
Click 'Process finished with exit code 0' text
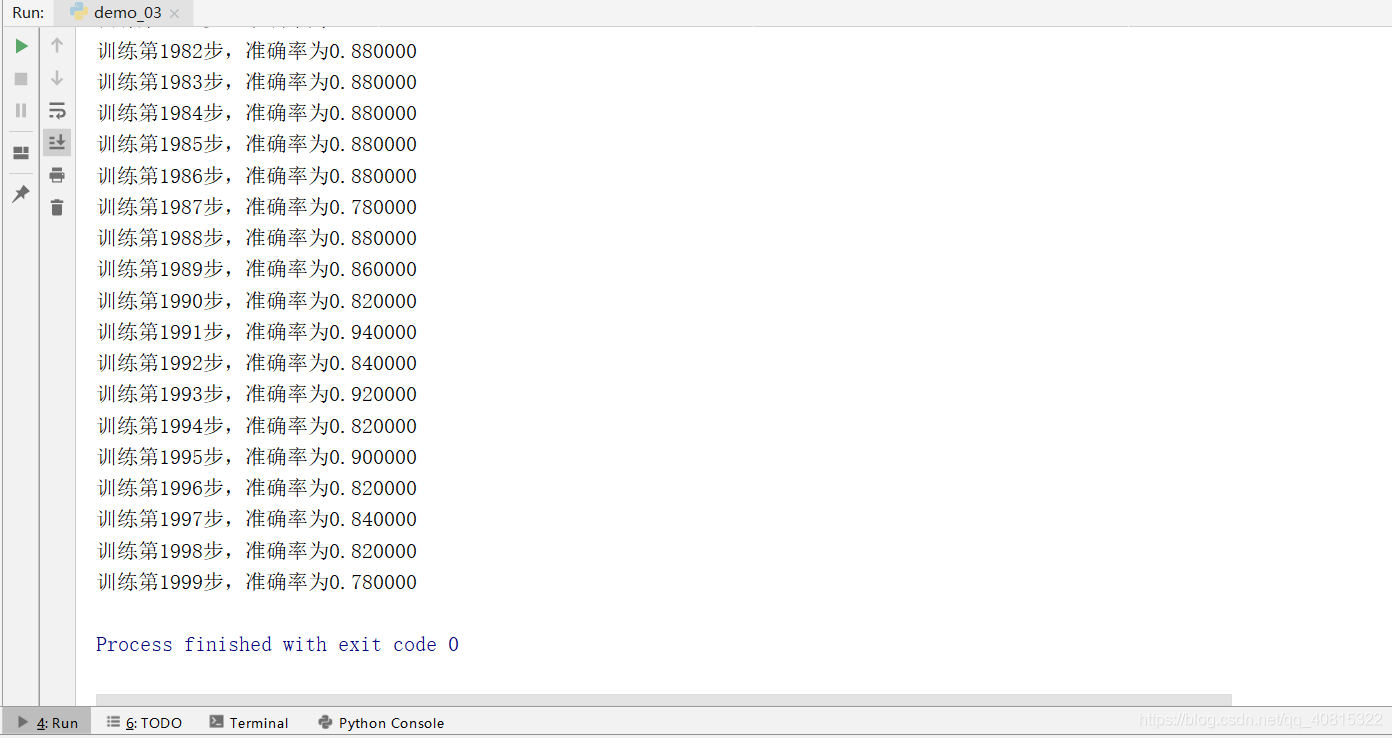click(277, 645)
